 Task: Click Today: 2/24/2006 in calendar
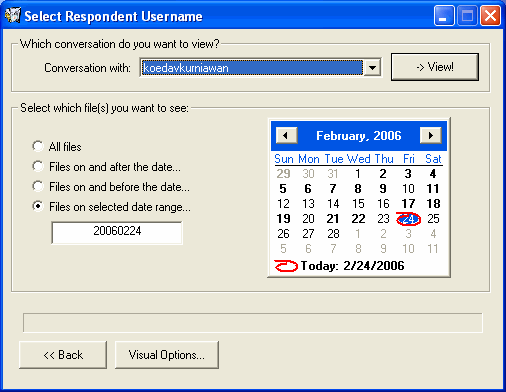click(x=339, y=266)
